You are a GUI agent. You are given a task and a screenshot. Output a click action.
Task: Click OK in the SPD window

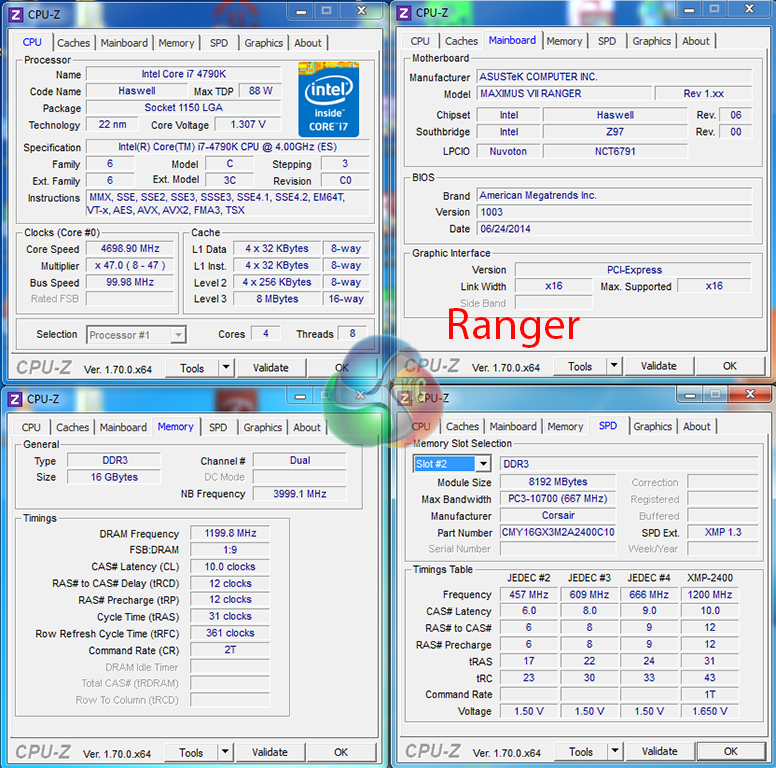coord(730,751)
